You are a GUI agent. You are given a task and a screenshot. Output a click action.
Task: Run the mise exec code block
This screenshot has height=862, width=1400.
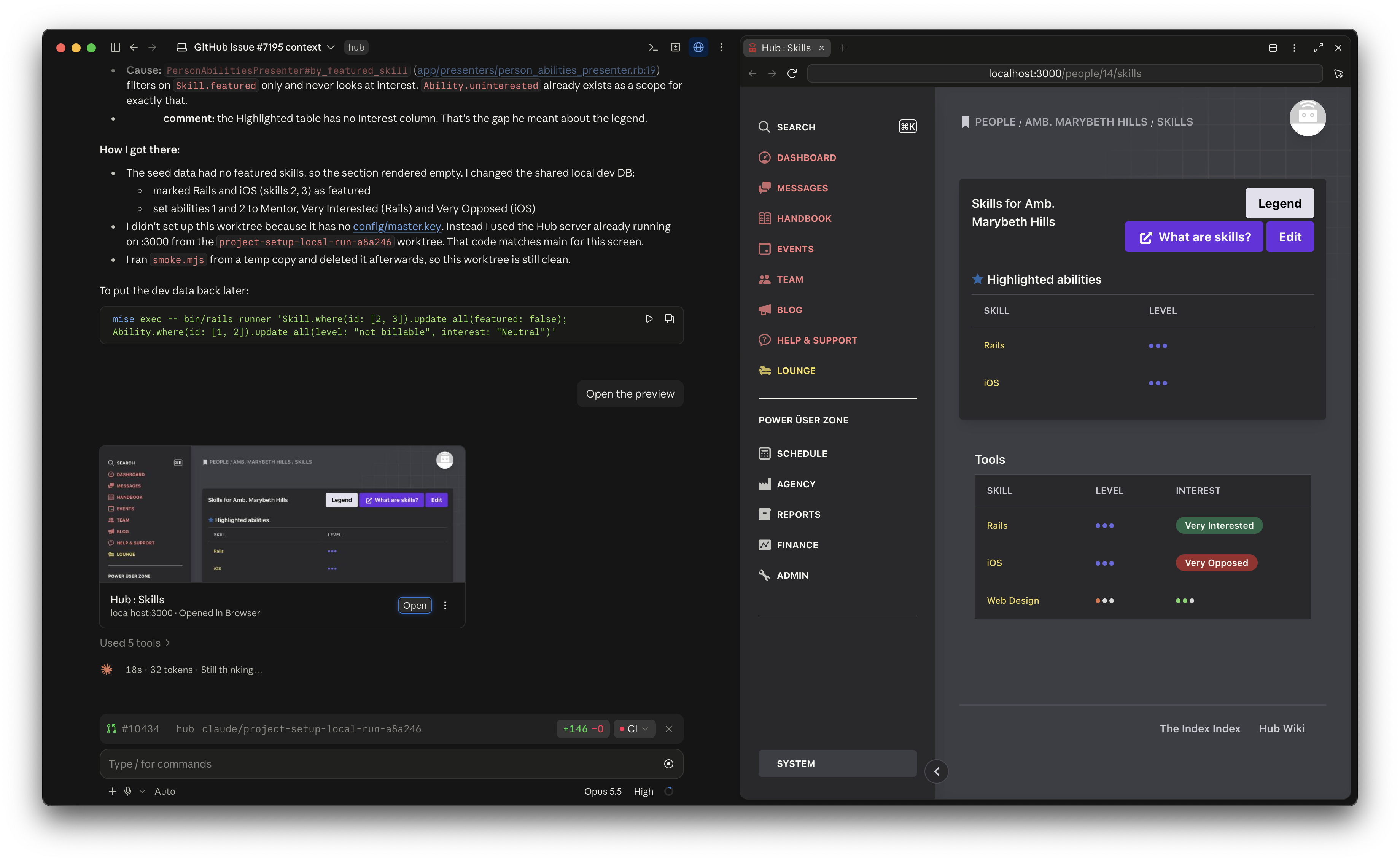pyautogui.click(x=649, y=319)
